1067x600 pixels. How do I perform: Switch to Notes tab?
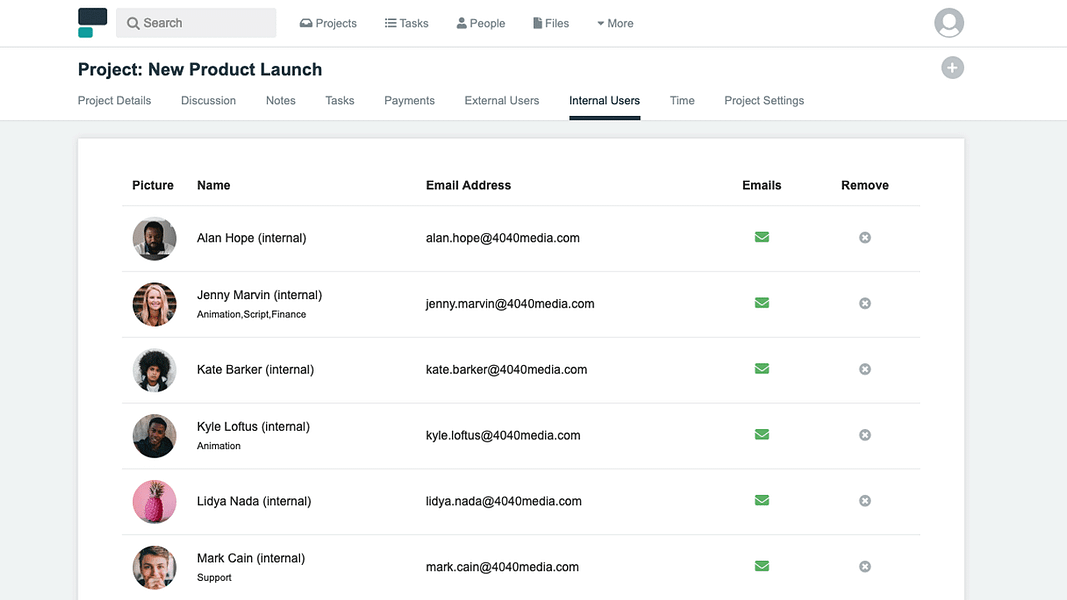pyautogui.click(x=280, y=101)
